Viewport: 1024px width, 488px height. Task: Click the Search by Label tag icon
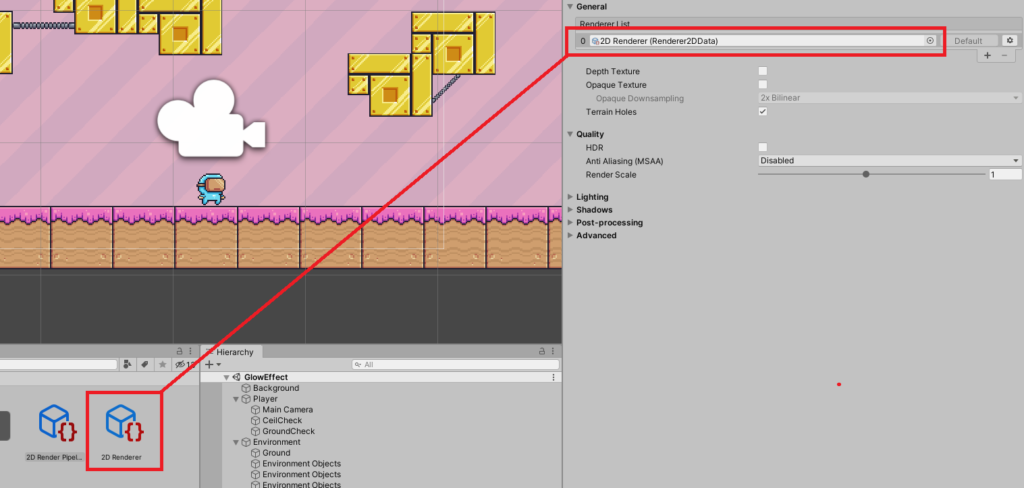[x=145, y=364]
